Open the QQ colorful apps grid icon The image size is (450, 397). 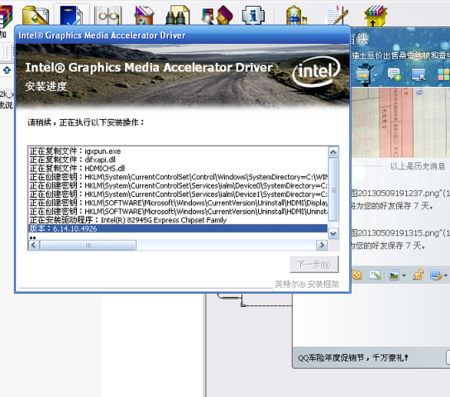point(443,75)
